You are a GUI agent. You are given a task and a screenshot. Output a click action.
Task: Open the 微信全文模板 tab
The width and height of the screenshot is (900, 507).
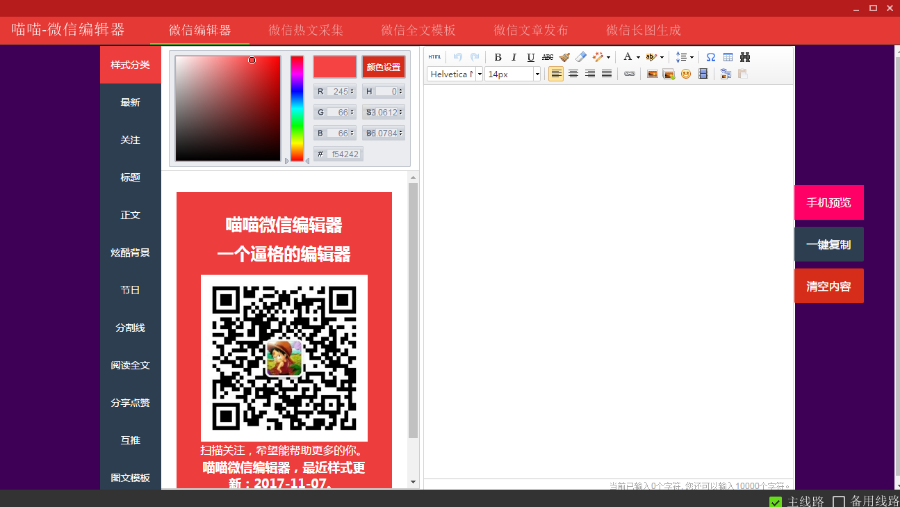coord(418,30)
